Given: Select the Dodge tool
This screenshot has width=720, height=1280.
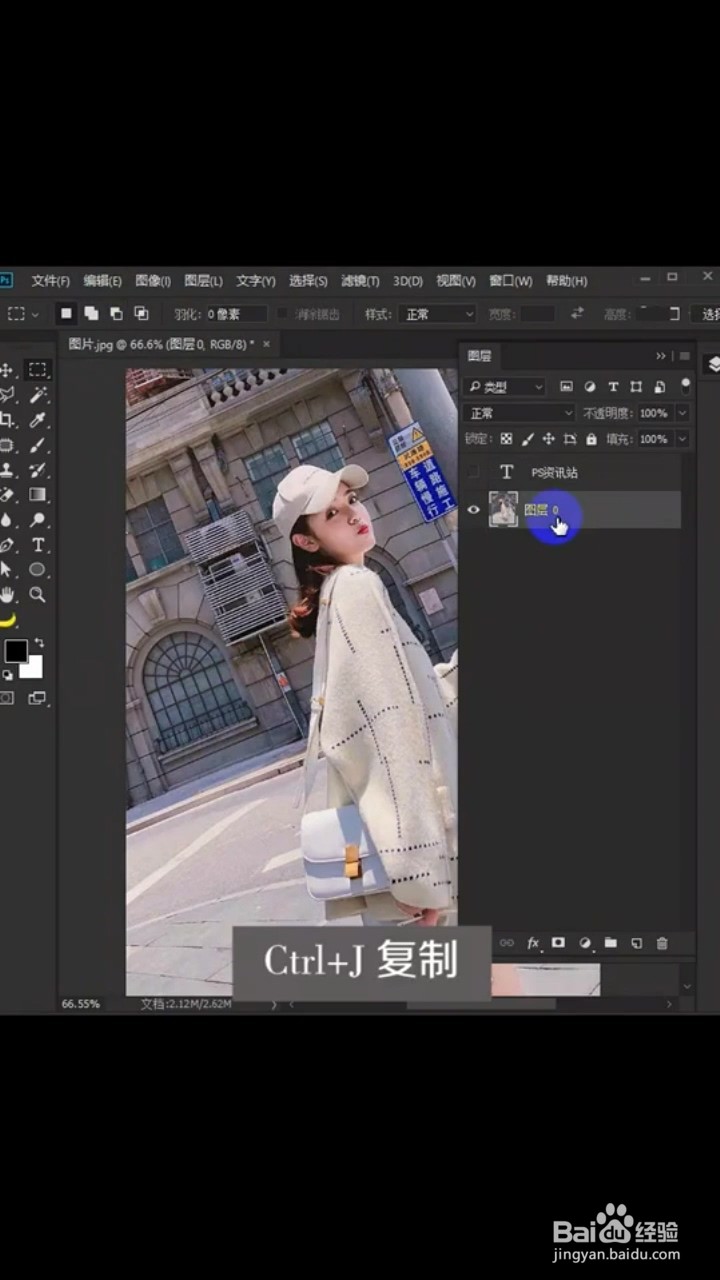Looking at the screenshot, I should (38, 520).
